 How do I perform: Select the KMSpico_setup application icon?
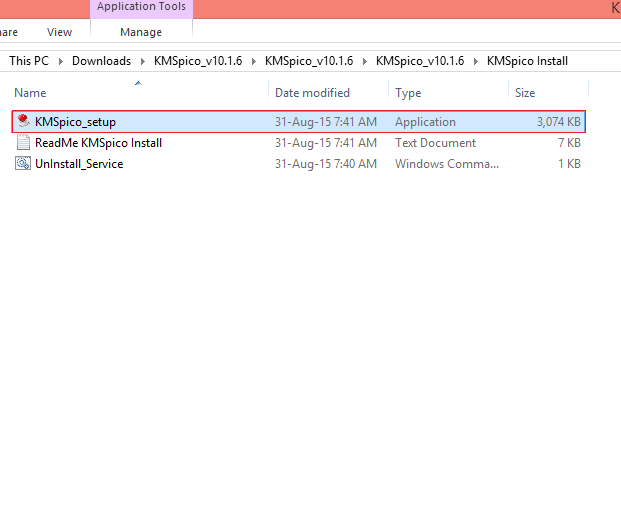[x=23, y=122]
